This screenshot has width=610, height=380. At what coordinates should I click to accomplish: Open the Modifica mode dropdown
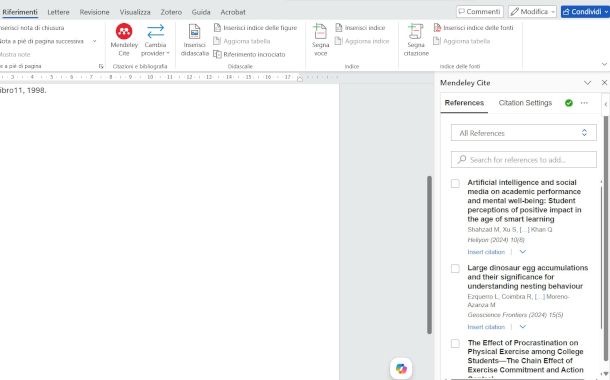532,11
